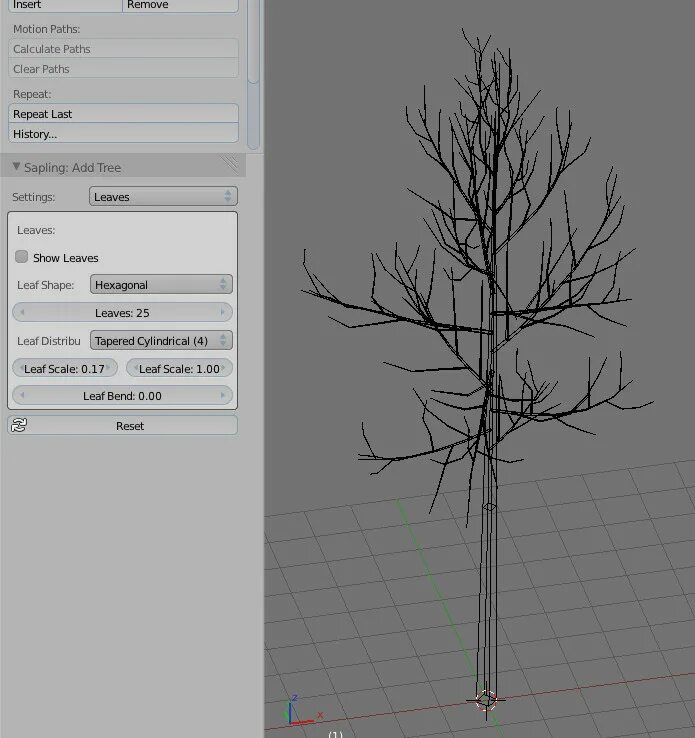Click the Reset button
695x738 pixels.
click(x=123, y=425)
